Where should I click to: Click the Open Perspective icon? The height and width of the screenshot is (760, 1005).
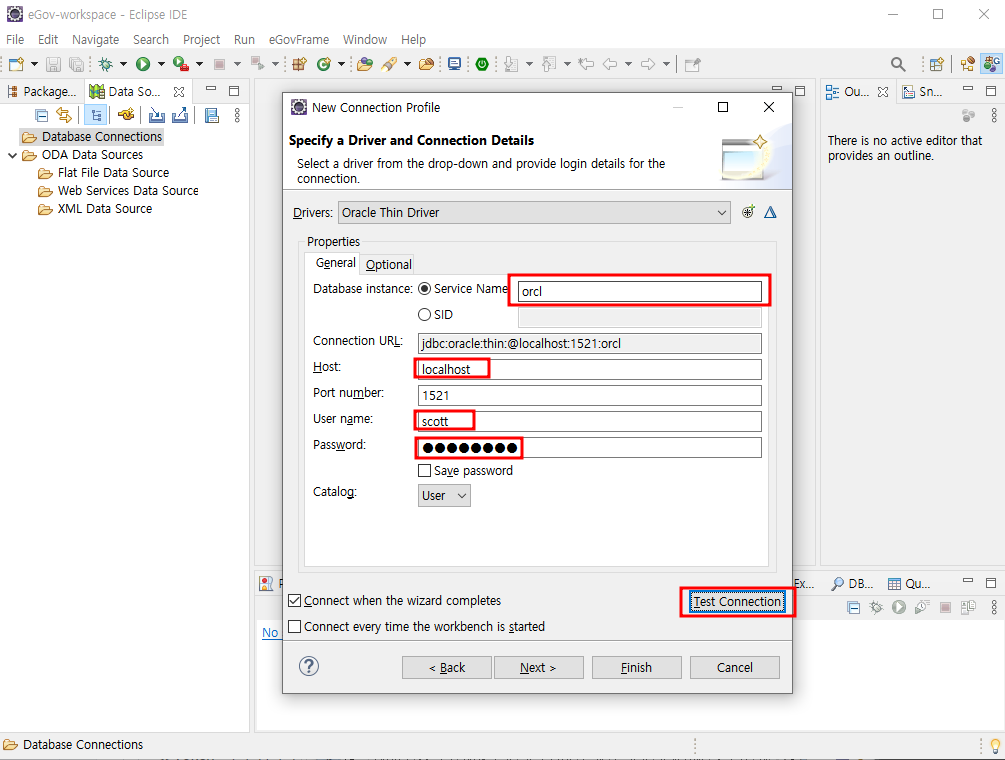pos(936,64)
